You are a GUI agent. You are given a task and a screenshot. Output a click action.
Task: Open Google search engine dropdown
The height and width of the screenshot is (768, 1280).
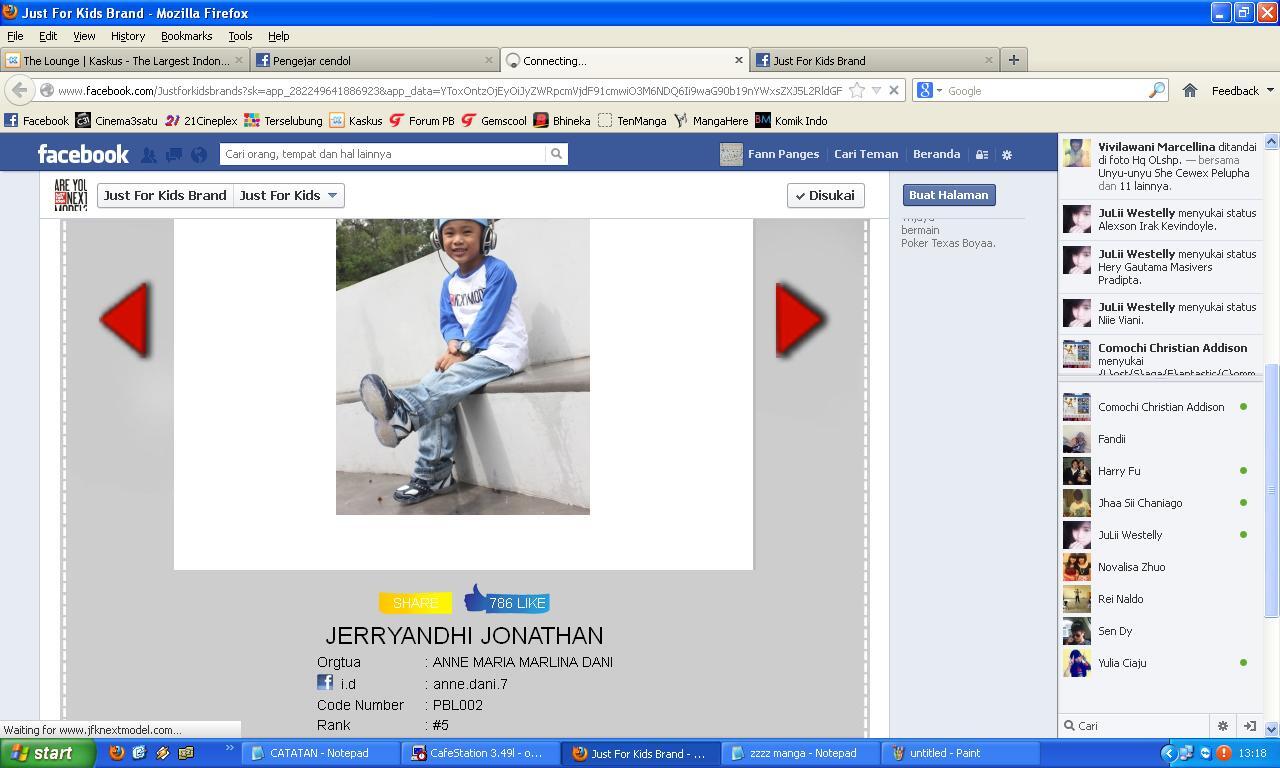coord(930,90)
